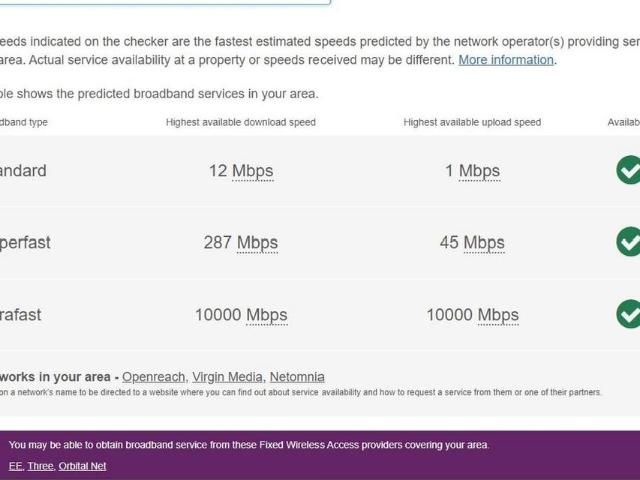Open the Orbital Net provider link
This screenshot has height=480, width=640.
(82, 466)
